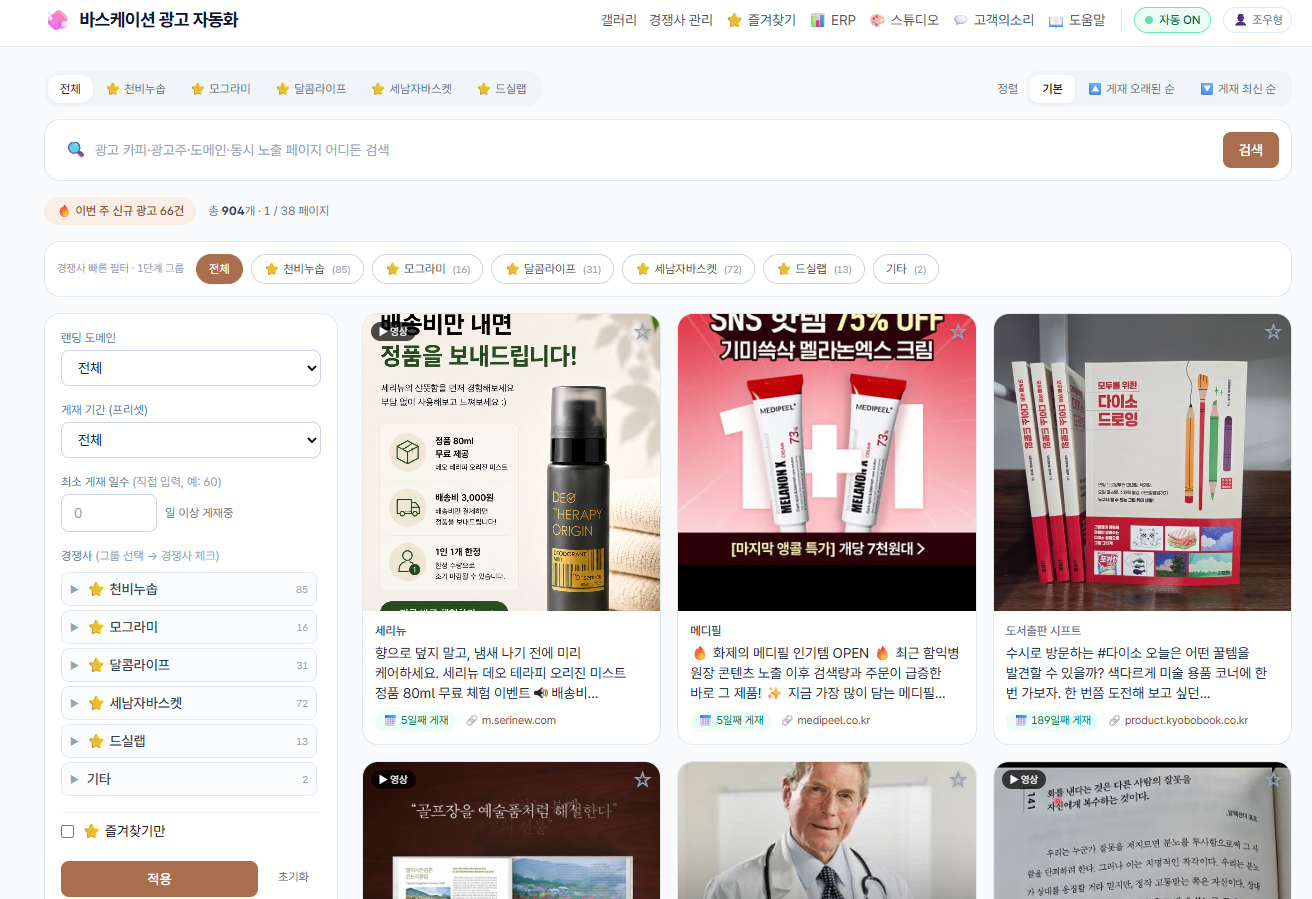Click the fire icon in 신규 광고 badge
The width and height of the screenshot is (1312, 899).
tap(64, 211)
